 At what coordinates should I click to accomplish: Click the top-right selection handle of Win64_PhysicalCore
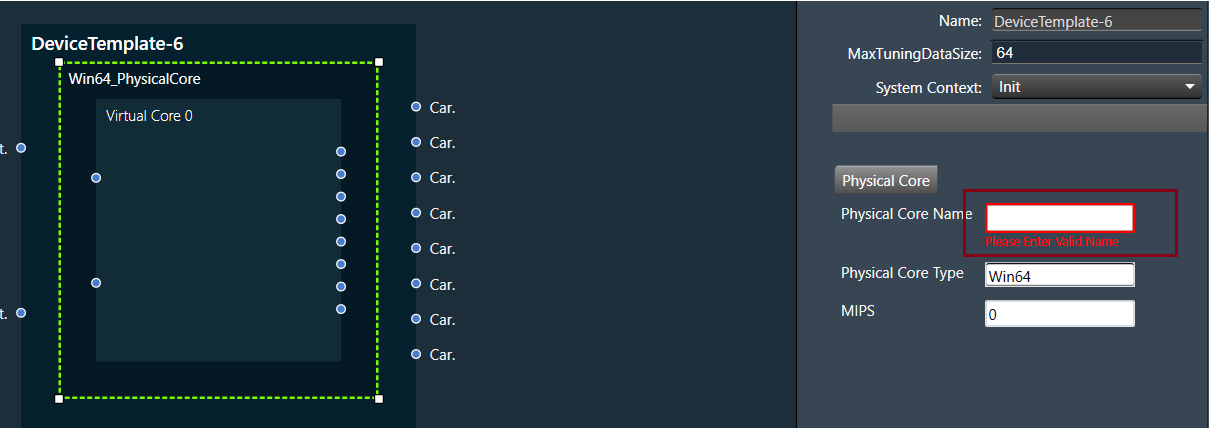tap(379, 62)
